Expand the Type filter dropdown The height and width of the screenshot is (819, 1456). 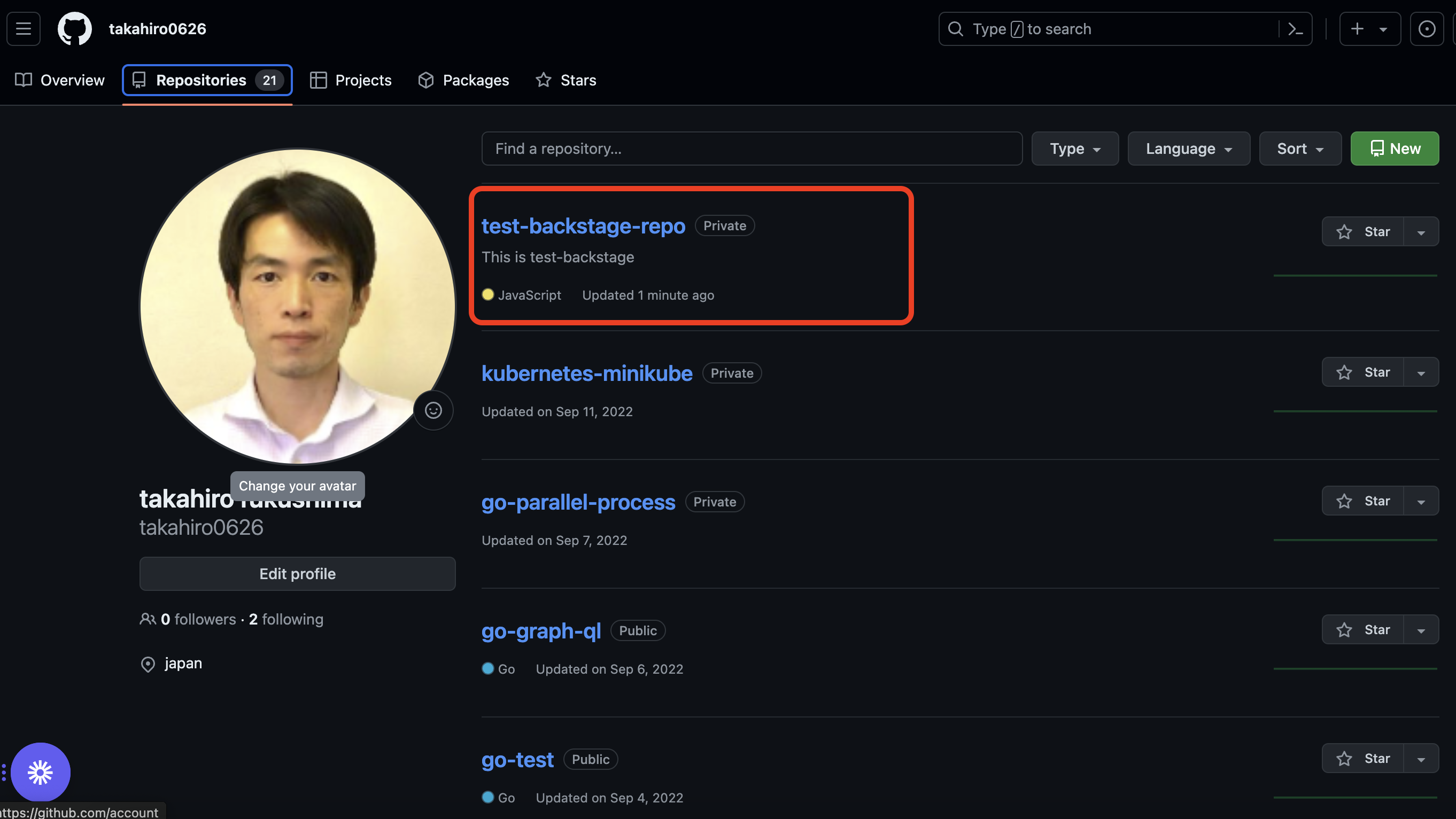tap(1074, 149)
